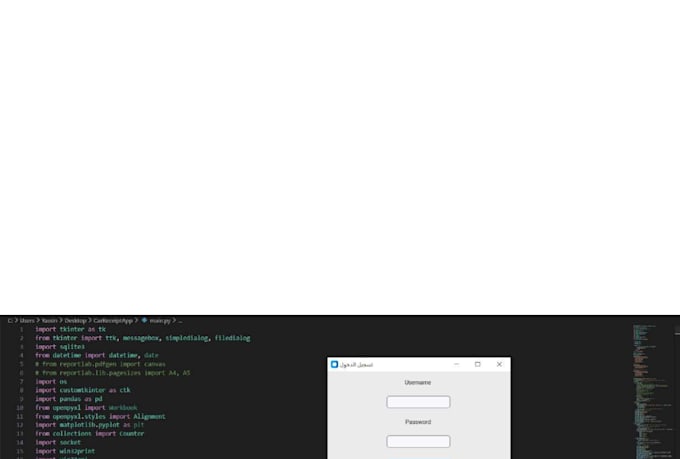Click the Password input field
The height and width of the screenshot is (459, 680).
418,442
